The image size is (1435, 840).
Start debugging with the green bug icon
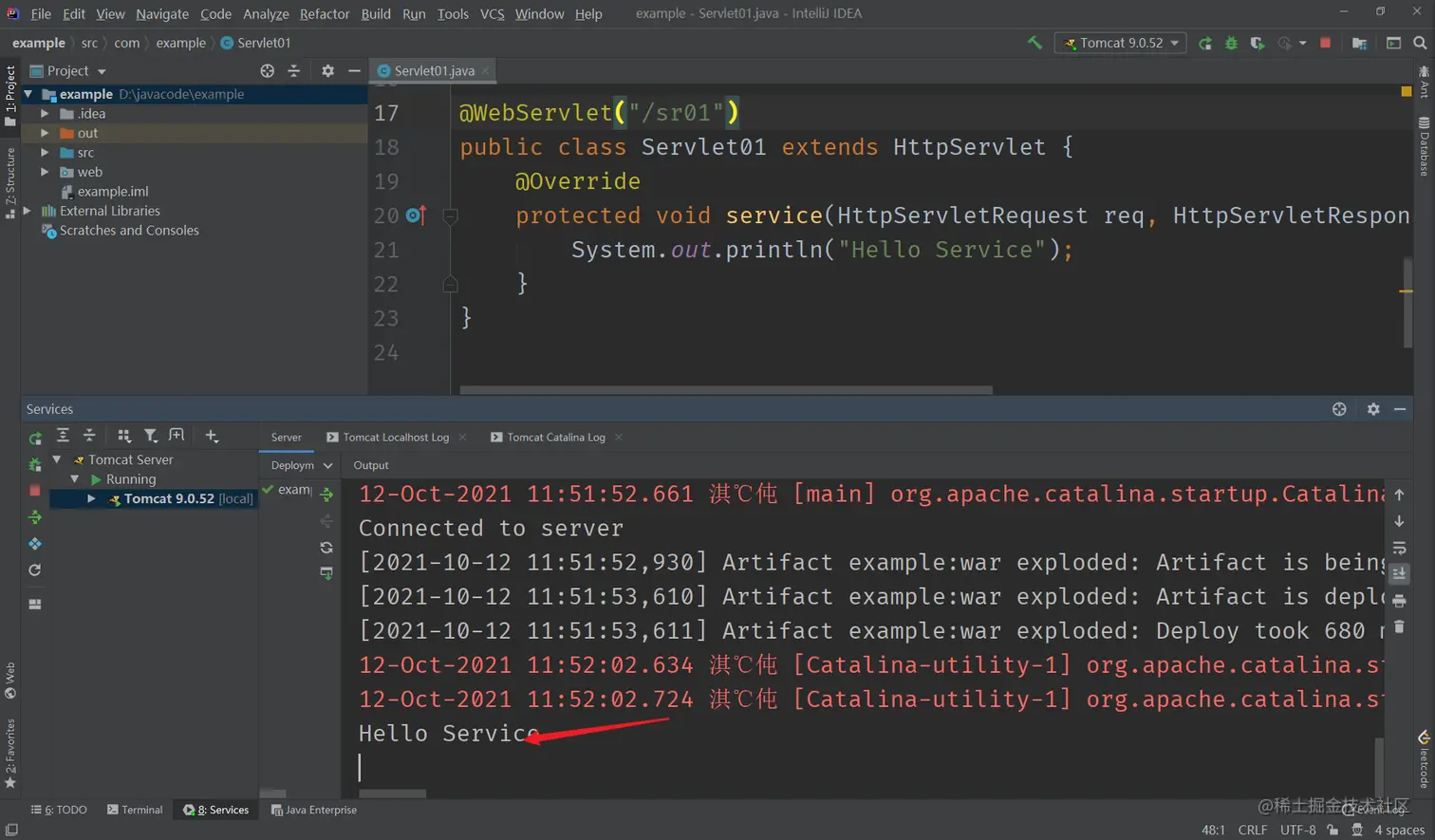(1231, 43)
